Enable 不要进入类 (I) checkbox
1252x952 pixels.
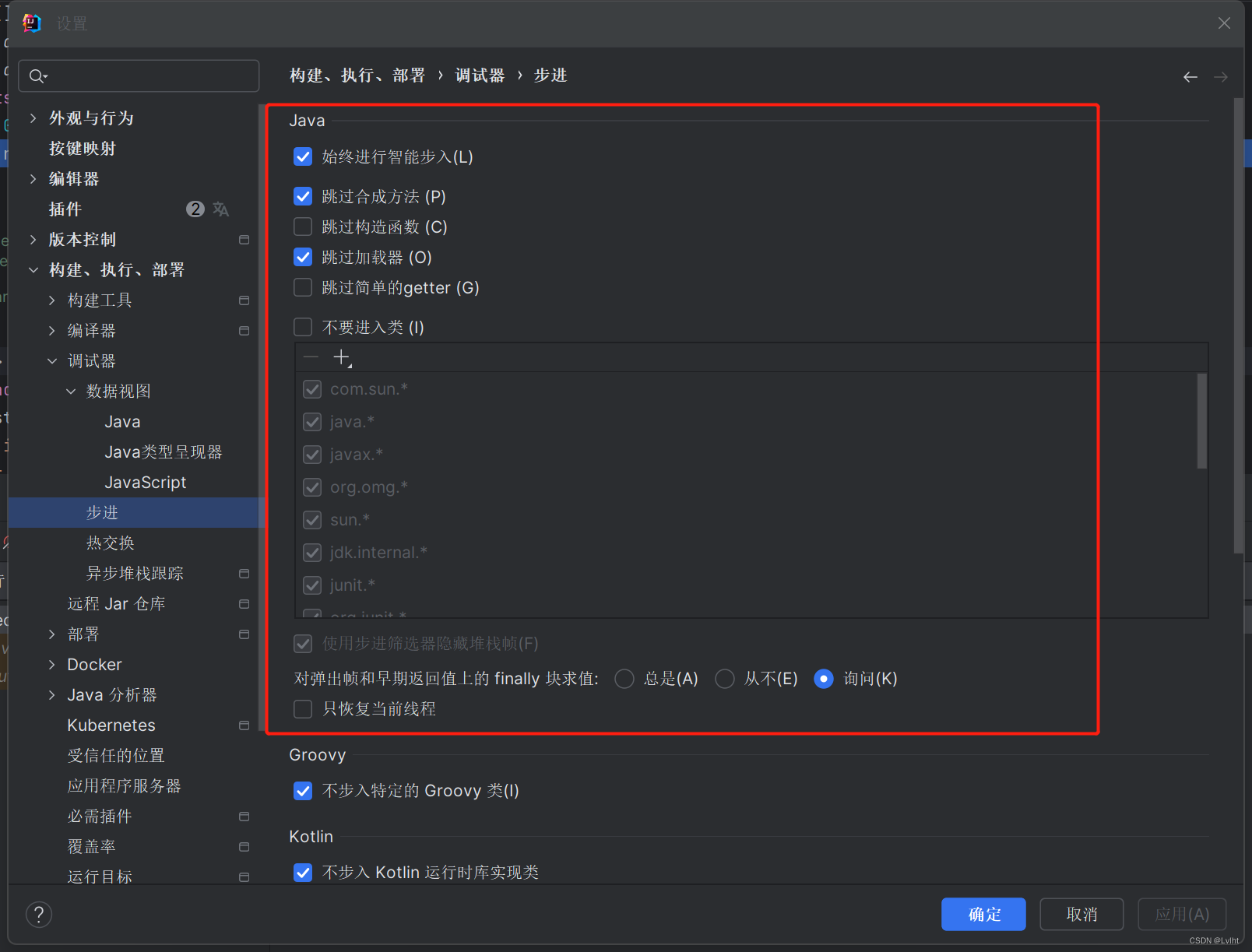click(x=303, y=327)
